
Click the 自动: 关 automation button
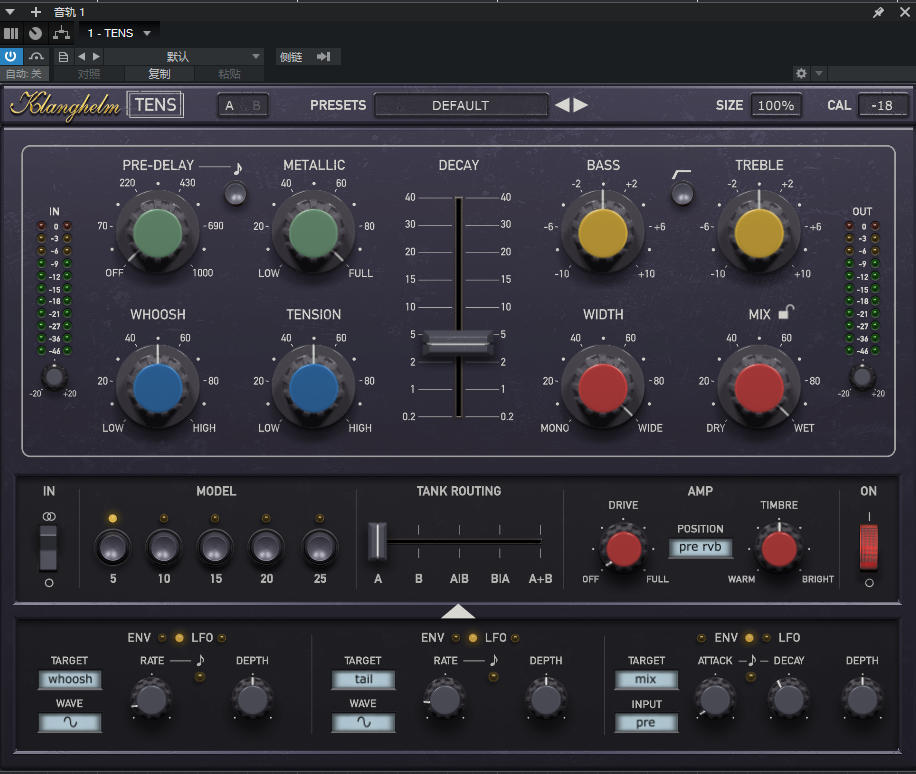tap(24, 74)
